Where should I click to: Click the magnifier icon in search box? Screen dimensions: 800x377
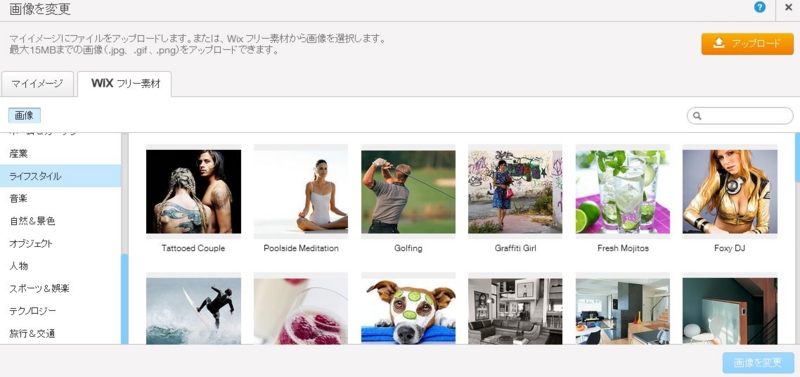pos(697,116)
